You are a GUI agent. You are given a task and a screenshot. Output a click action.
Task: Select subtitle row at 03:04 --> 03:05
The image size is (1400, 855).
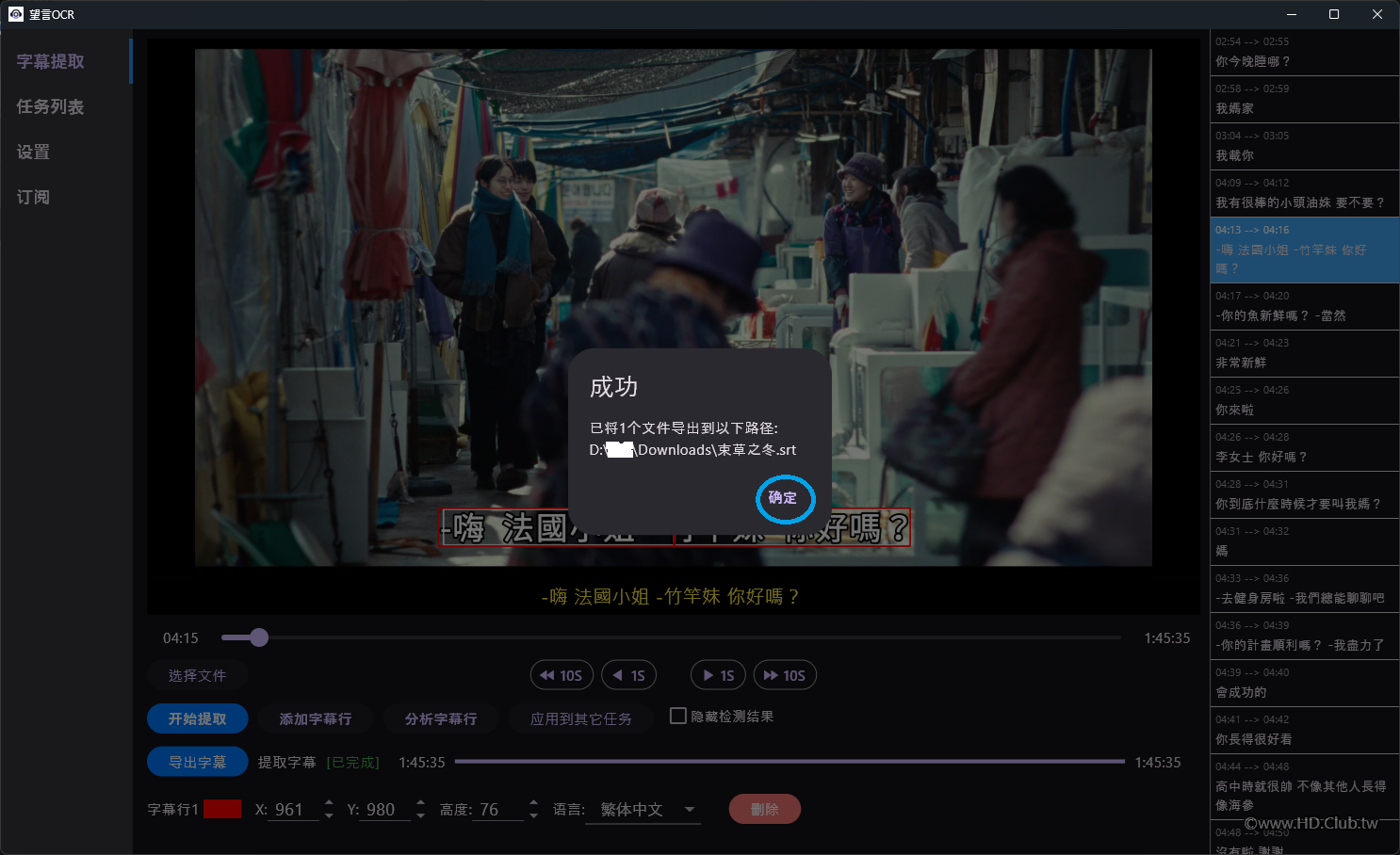point(1305,147)
